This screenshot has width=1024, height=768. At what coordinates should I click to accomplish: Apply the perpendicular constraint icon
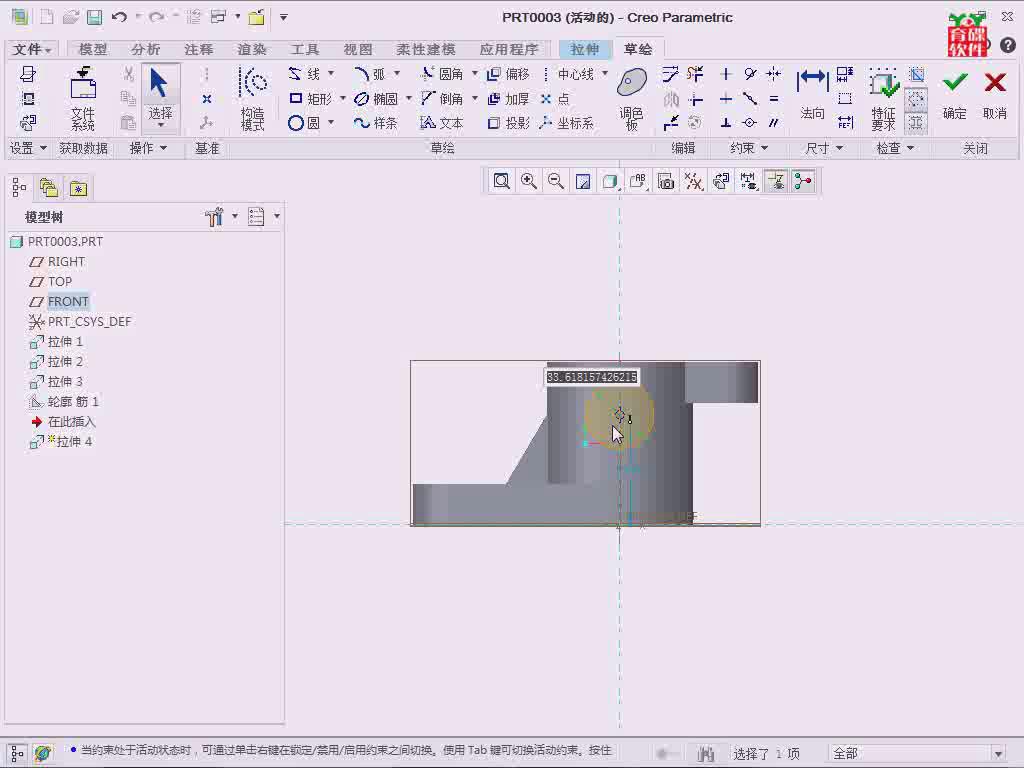click(726, 123)
